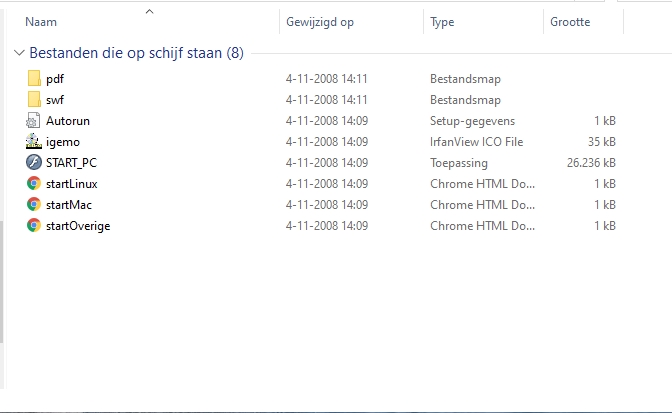
Task: Select the START_PC Flash application icon
Action: [34, 162]
